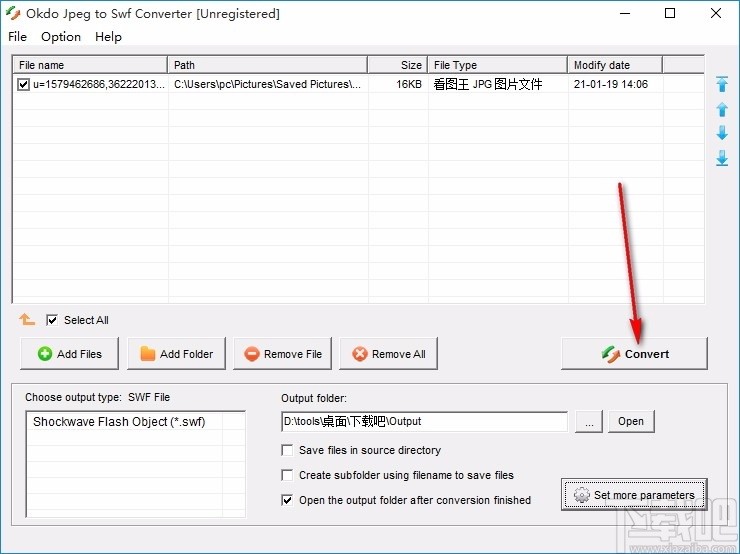Uncheck the u=1579462686 file checkbox
740x554 pixels.
click(23, 84)
